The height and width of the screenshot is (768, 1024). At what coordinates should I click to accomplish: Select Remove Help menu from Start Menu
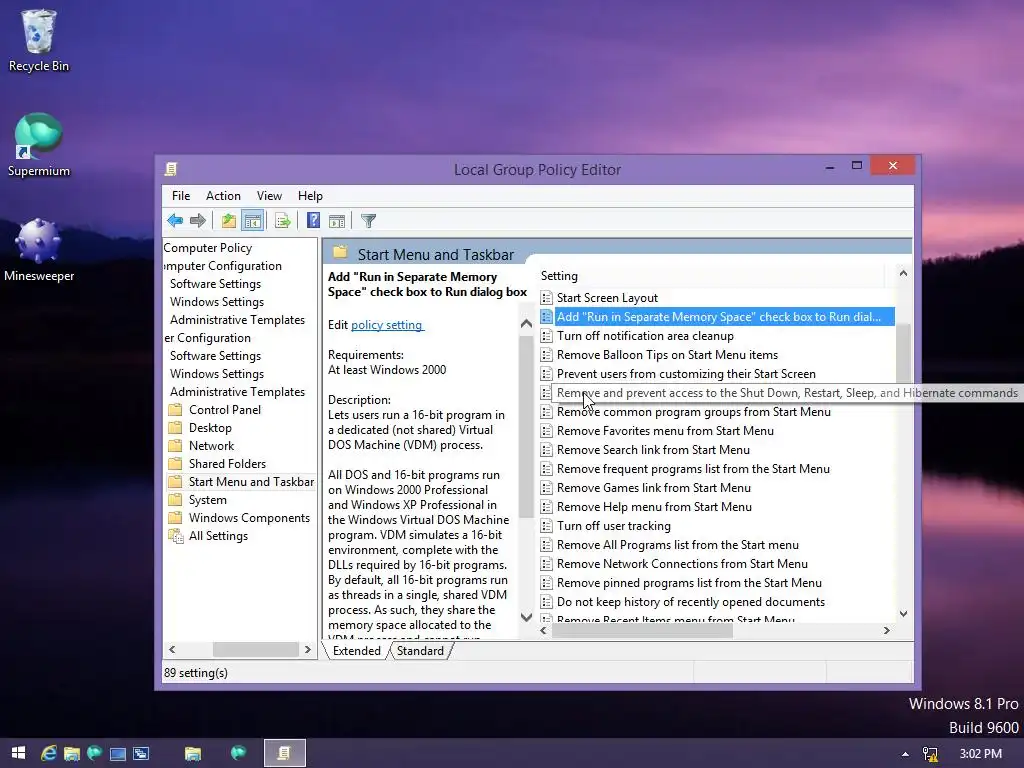(x=654, y=507)
